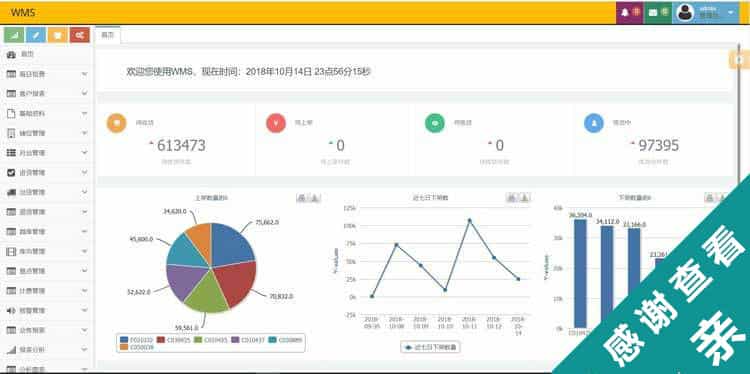The height and width of the screenshot is (374, 750).
Task: Click the checkmark box icon in the sidebar
Action: pyautogui.click(x=11, y=173)
